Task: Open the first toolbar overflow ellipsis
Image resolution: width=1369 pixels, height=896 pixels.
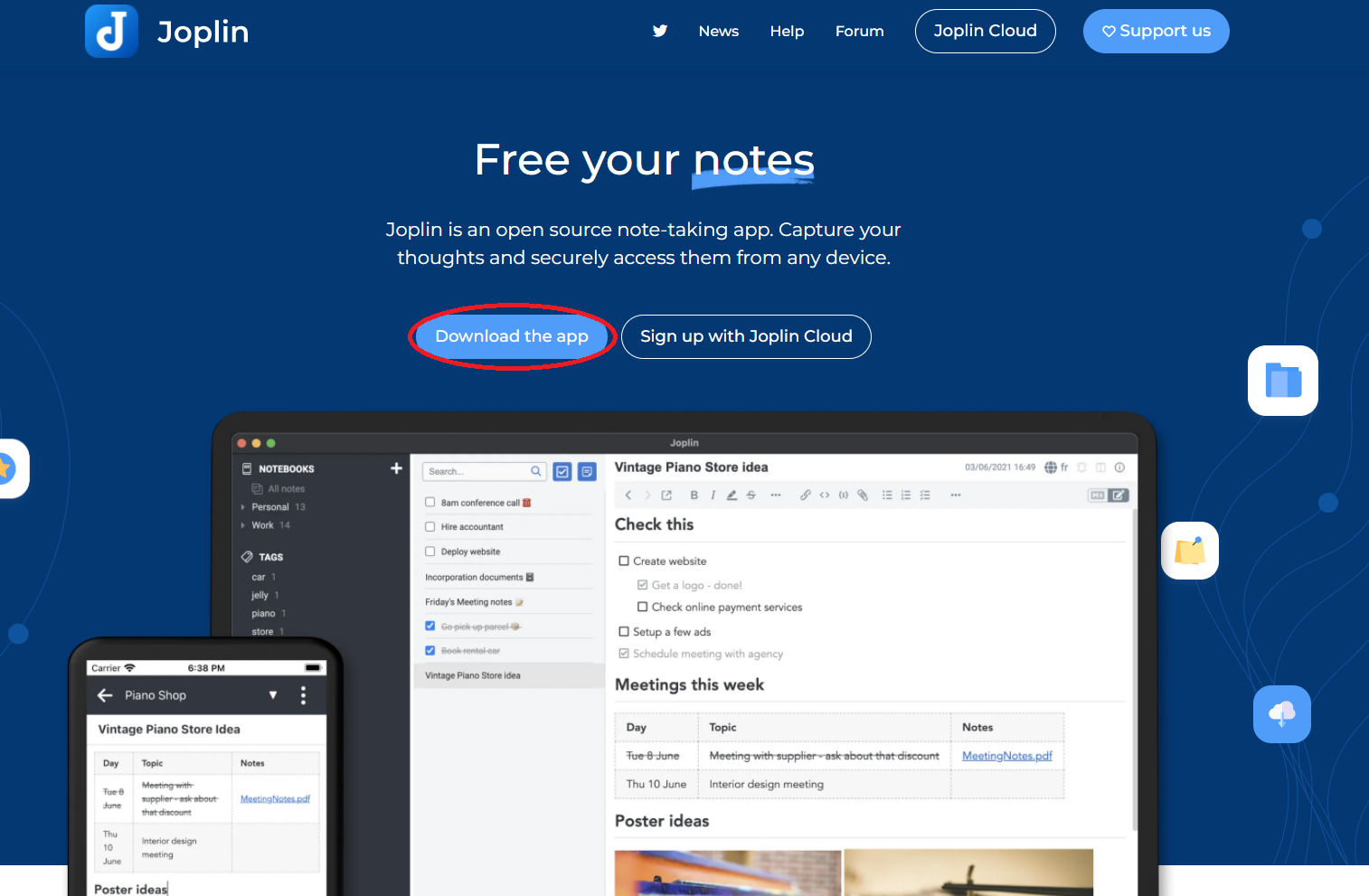Action: 776,495
